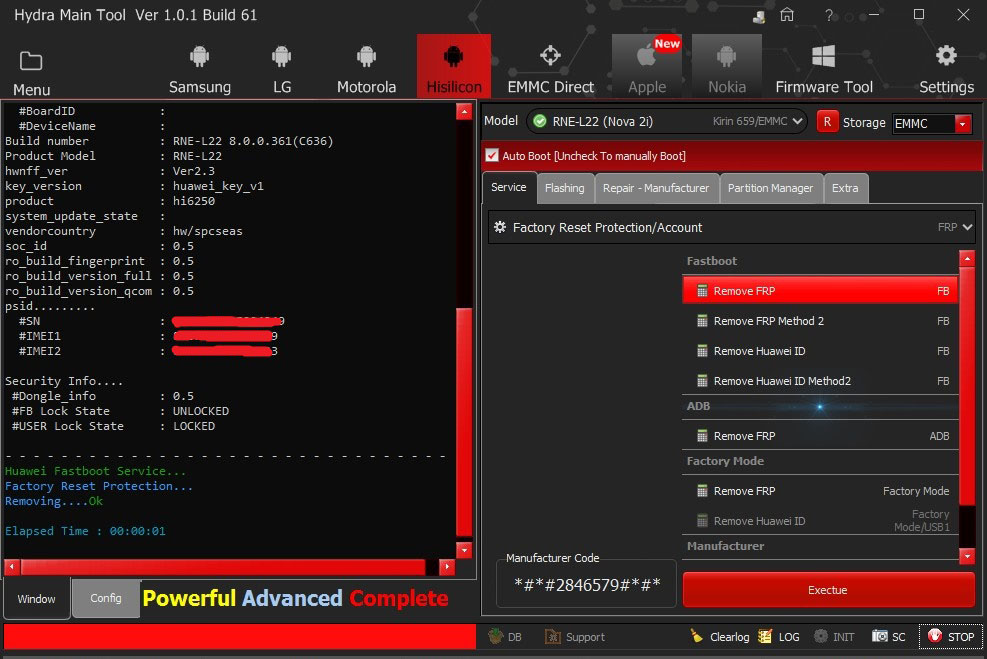Click log scroll down arrow
Image resolution: width=987 pixels, height=659 pixels.
[464, 550]
